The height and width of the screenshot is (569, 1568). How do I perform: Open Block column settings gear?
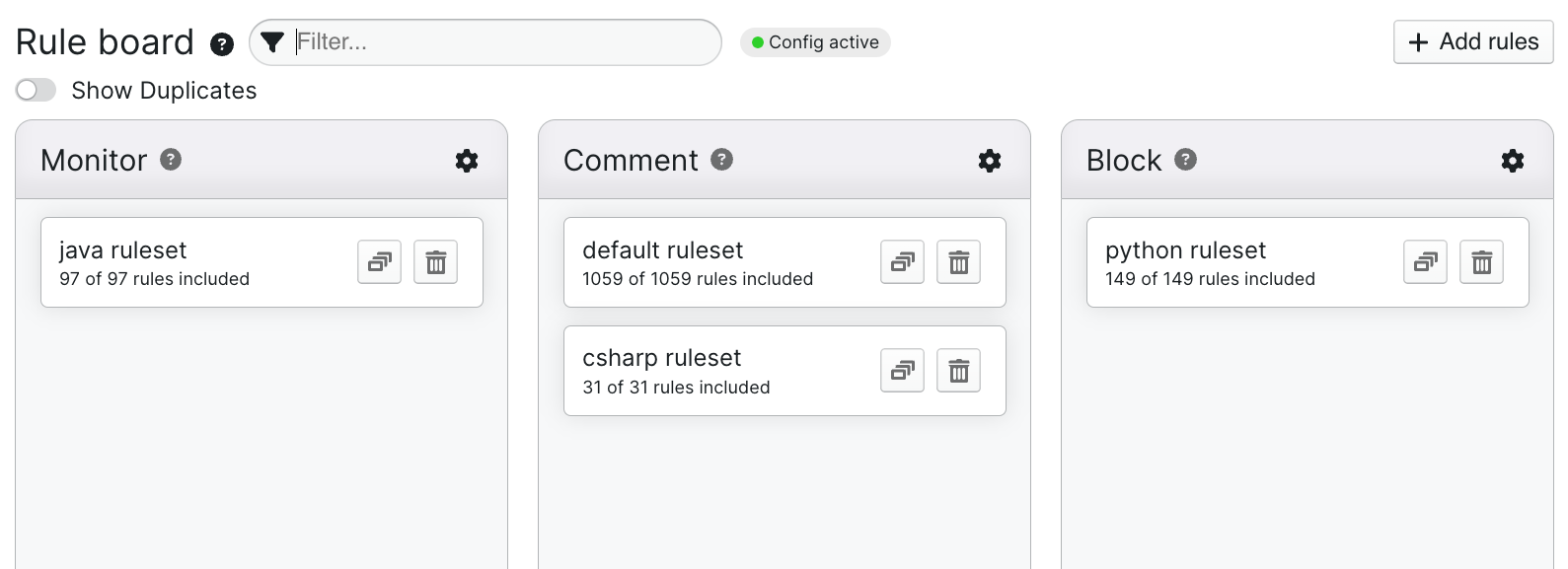[x=1513, y=161]
